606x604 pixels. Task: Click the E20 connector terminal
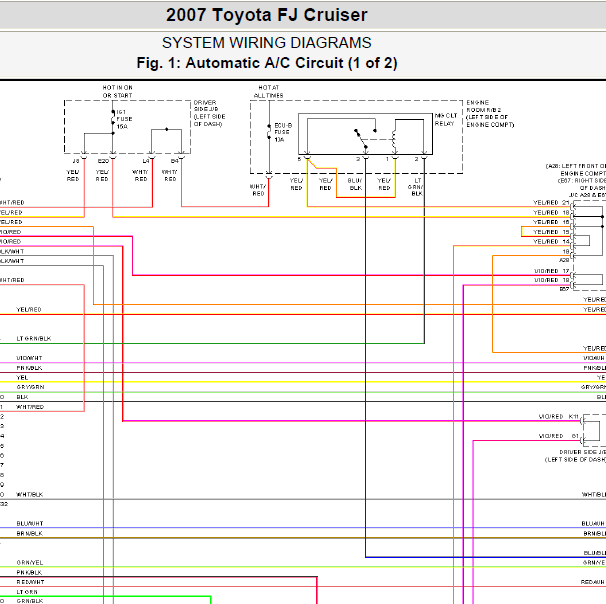(x=113, y=157)
